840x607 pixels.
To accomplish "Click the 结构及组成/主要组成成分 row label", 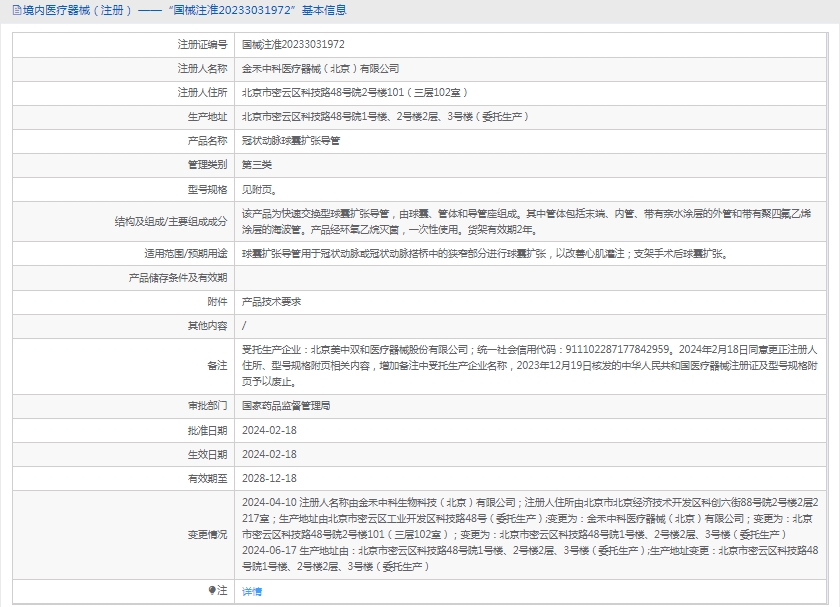I will pos(171,221).
